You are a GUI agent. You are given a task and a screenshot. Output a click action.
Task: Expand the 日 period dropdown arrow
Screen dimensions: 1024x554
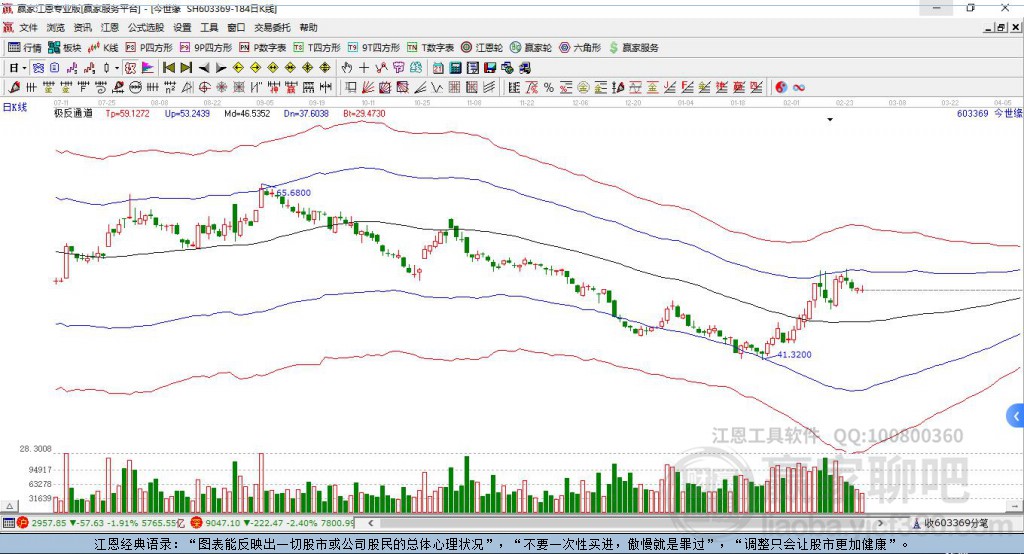point(24,68)
